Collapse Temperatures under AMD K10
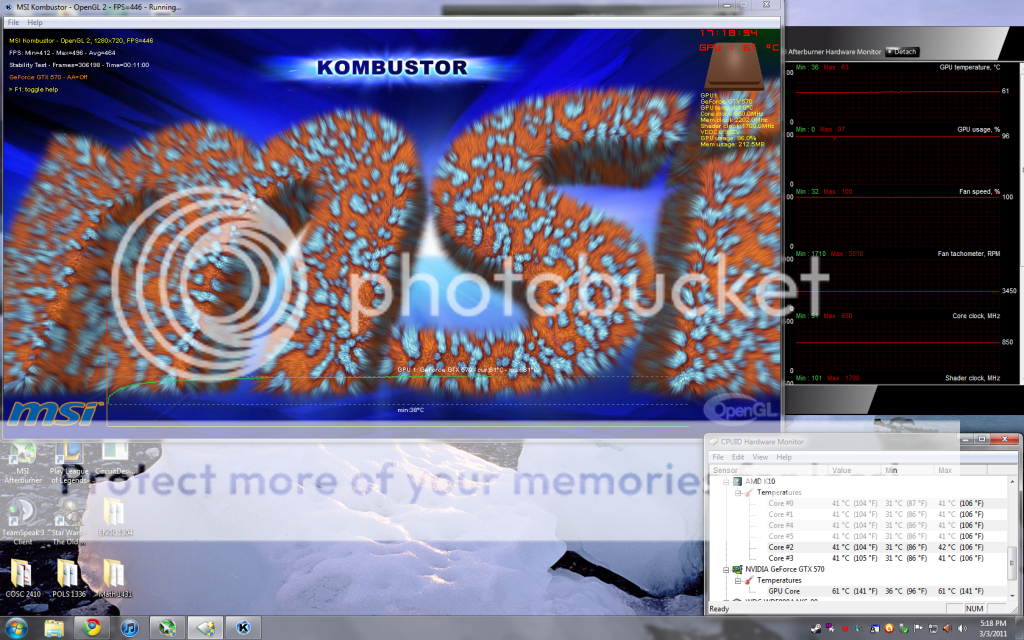 click(738, 493)
